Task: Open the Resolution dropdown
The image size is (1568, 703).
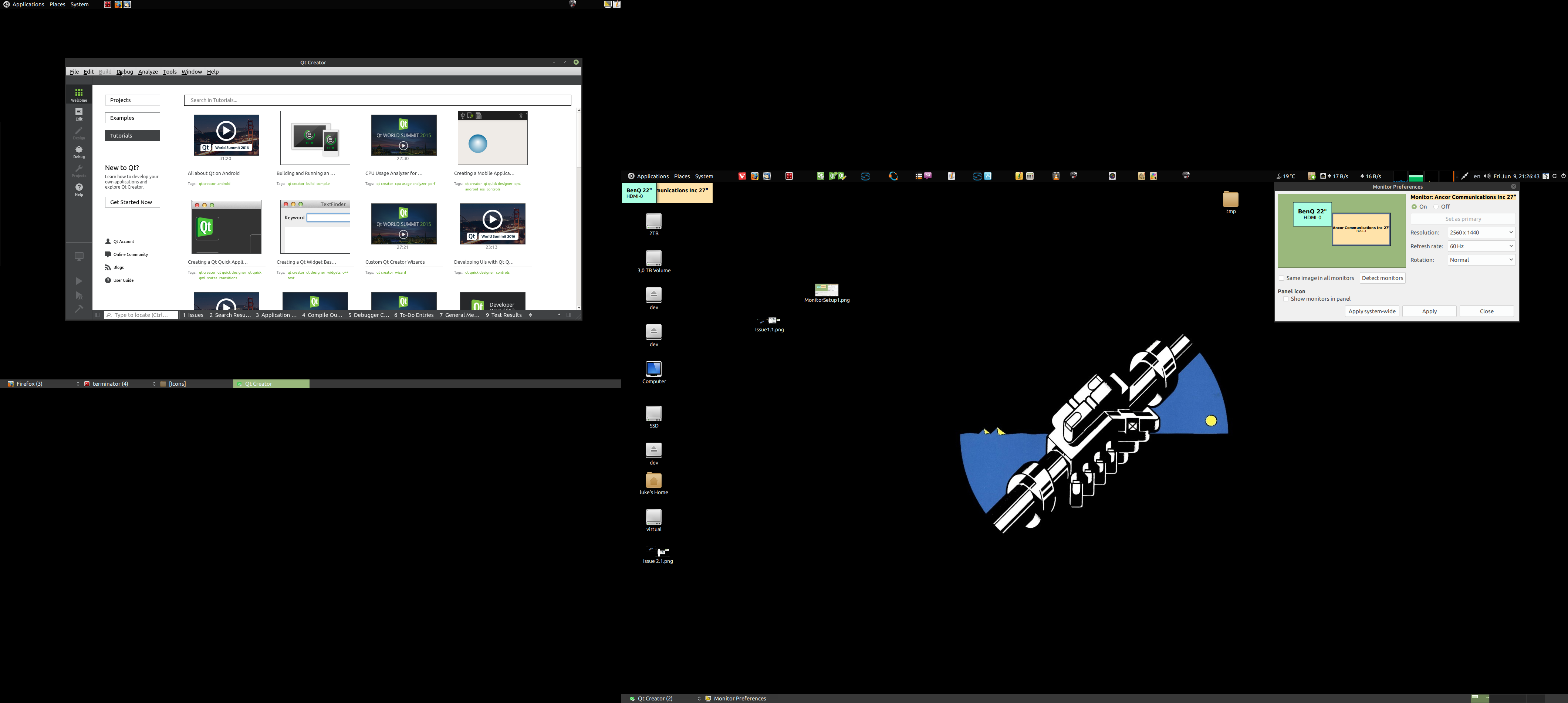Action: [x=1481, y=233]
